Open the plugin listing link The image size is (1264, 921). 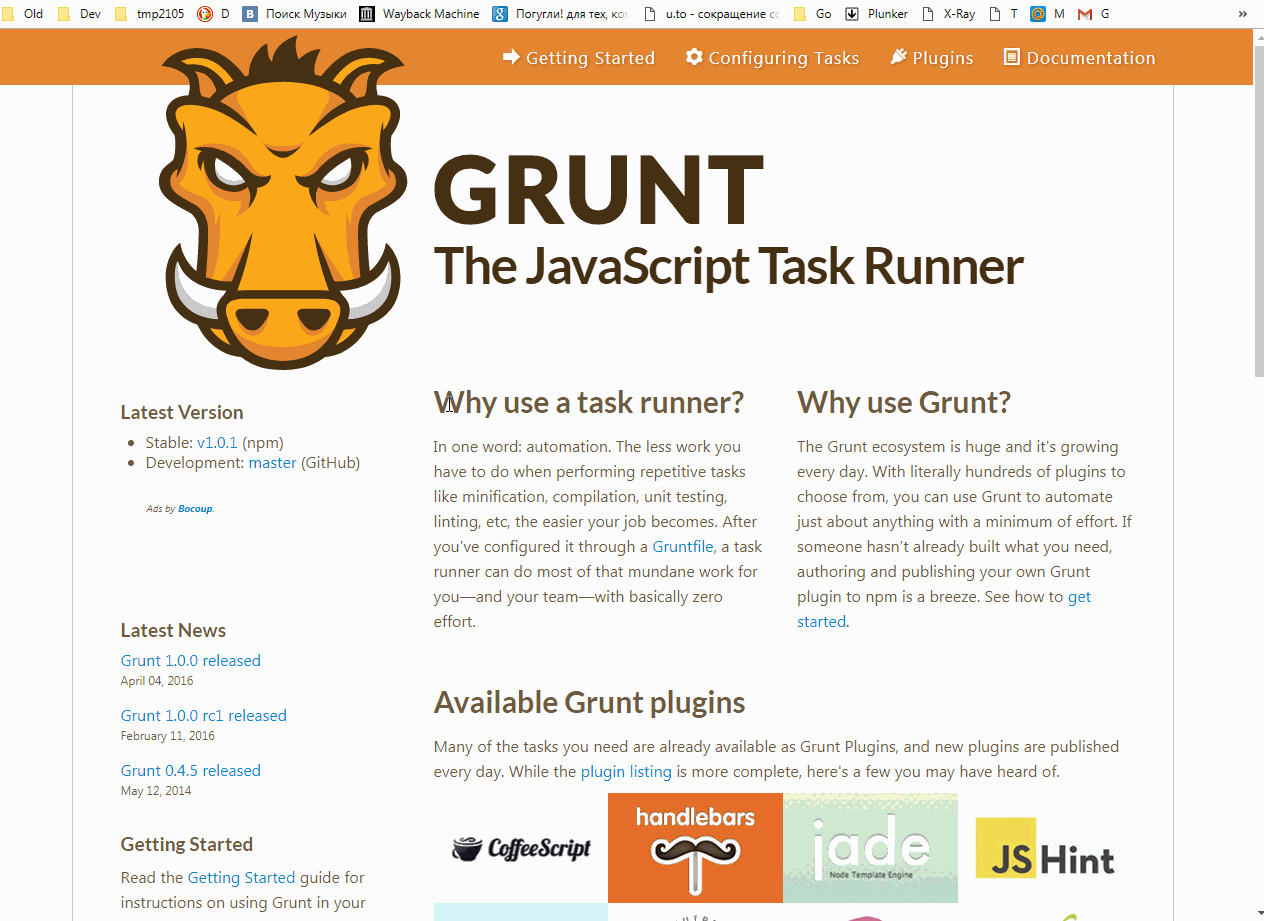pyautogui.click(x=626, y=772)
